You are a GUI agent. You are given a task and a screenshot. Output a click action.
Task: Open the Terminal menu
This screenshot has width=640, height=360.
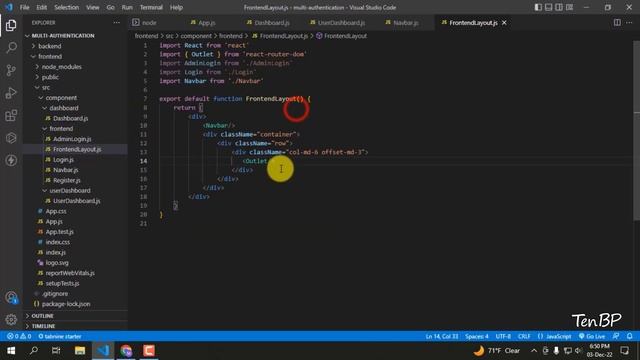(x=151, y=7)
